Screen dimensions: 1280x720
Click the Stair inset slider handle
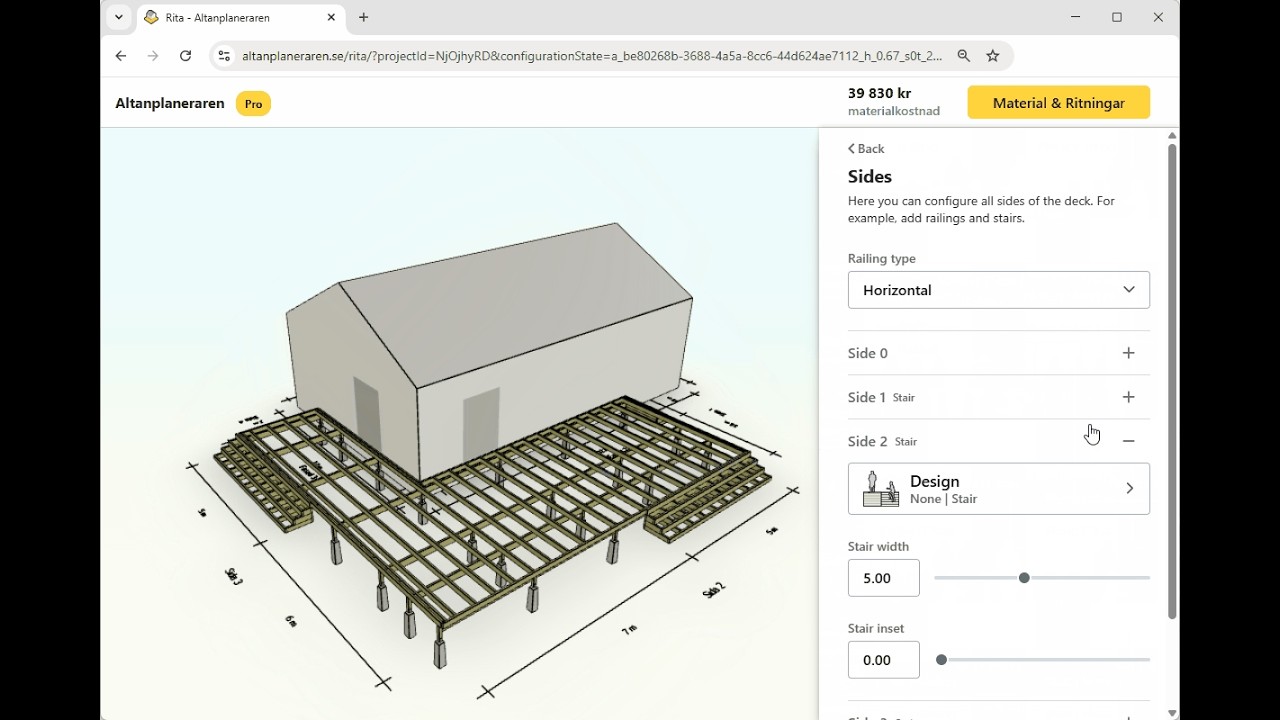tap(941, 660)
